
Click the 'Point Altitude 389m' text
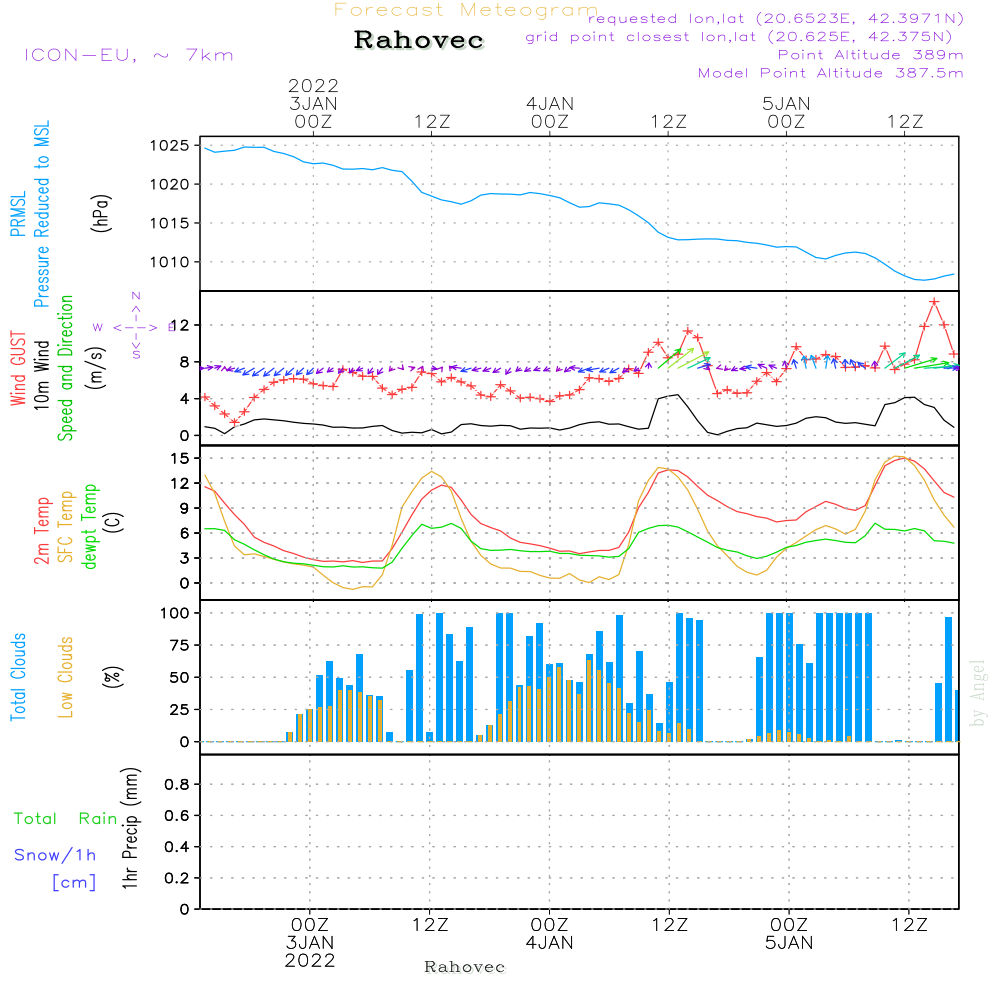coord(871,55)
